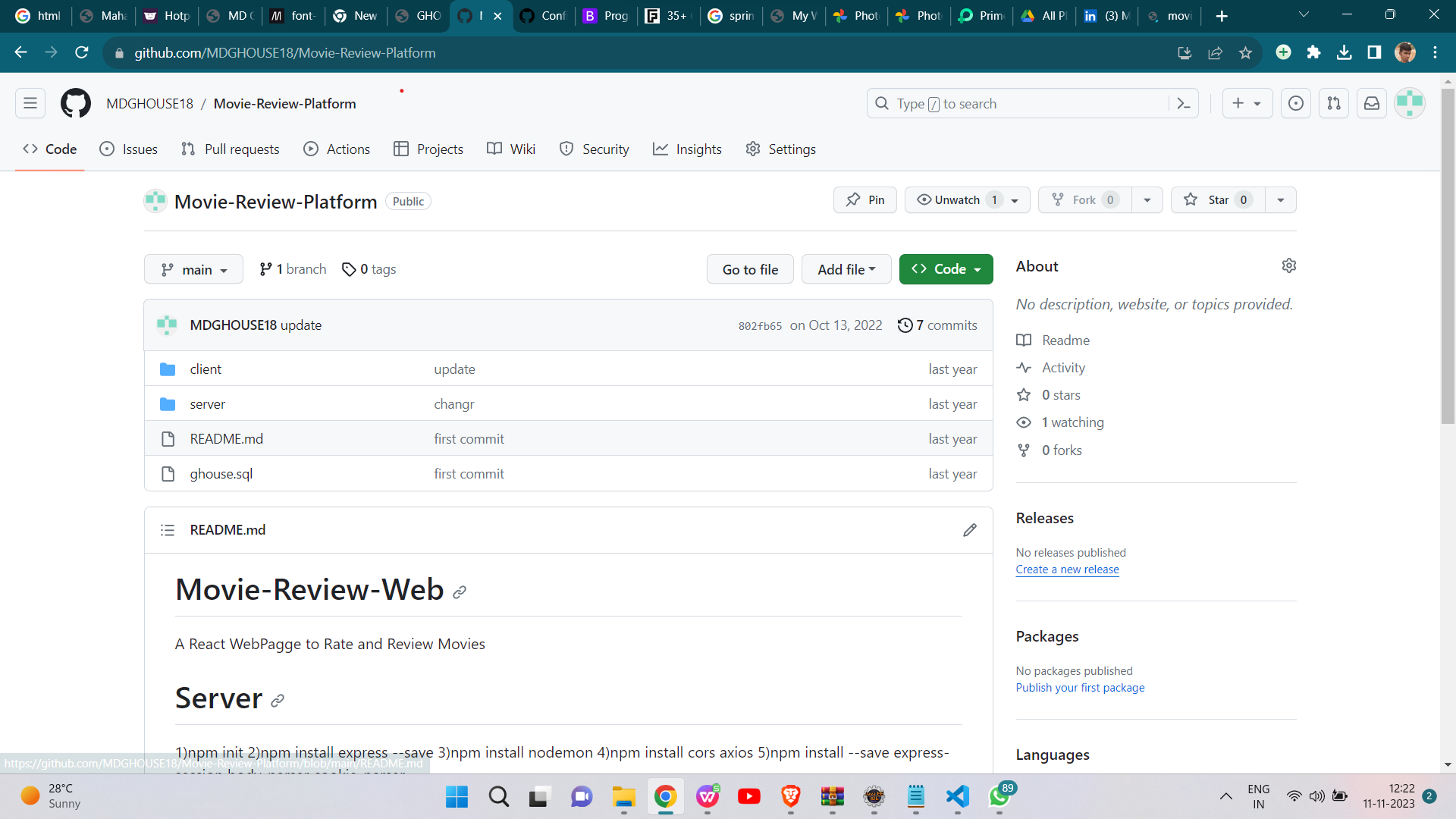Click the Create a new release link

click(1067, 569)
